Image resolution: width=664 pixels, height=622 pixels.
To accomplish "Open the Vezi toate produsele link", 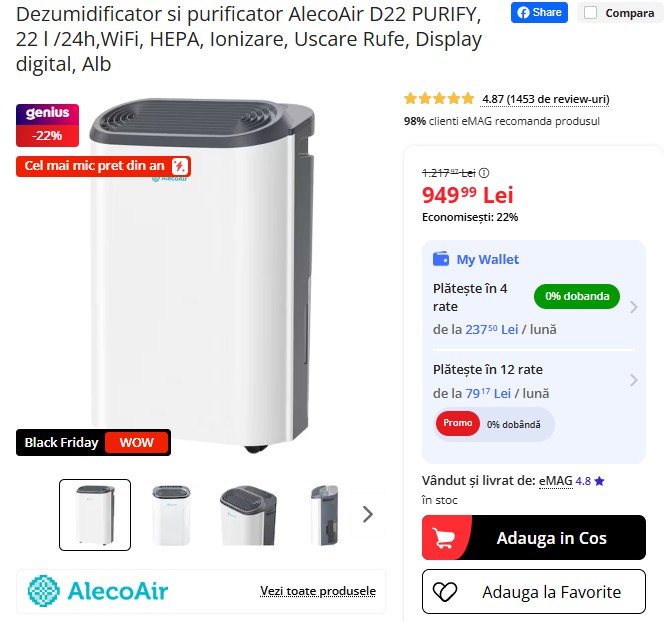I will [x=318, y=591].
